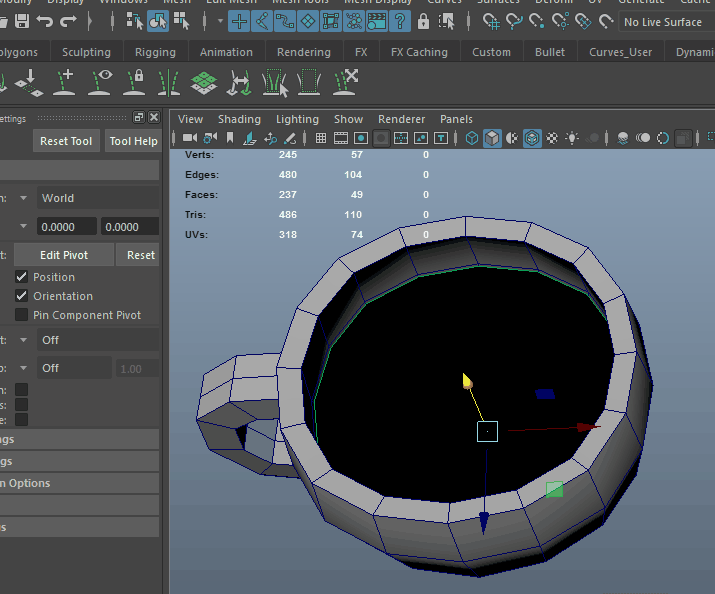Click the yellow Y-axis manipulator arrow
The height and width of the screenshot is (594, 715).
[x=467, y=381]
